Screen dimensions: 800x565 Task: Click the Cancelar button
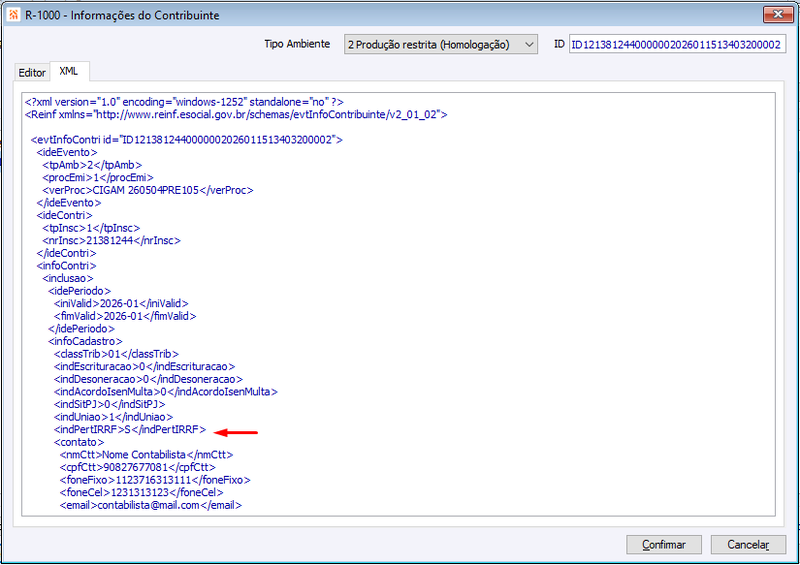748,545
